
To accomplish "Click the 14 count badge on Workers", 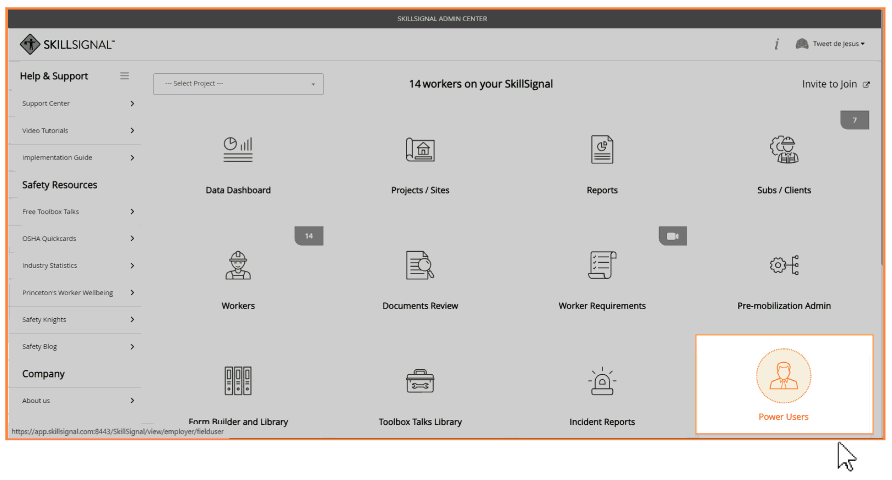I will click(309, 236).
